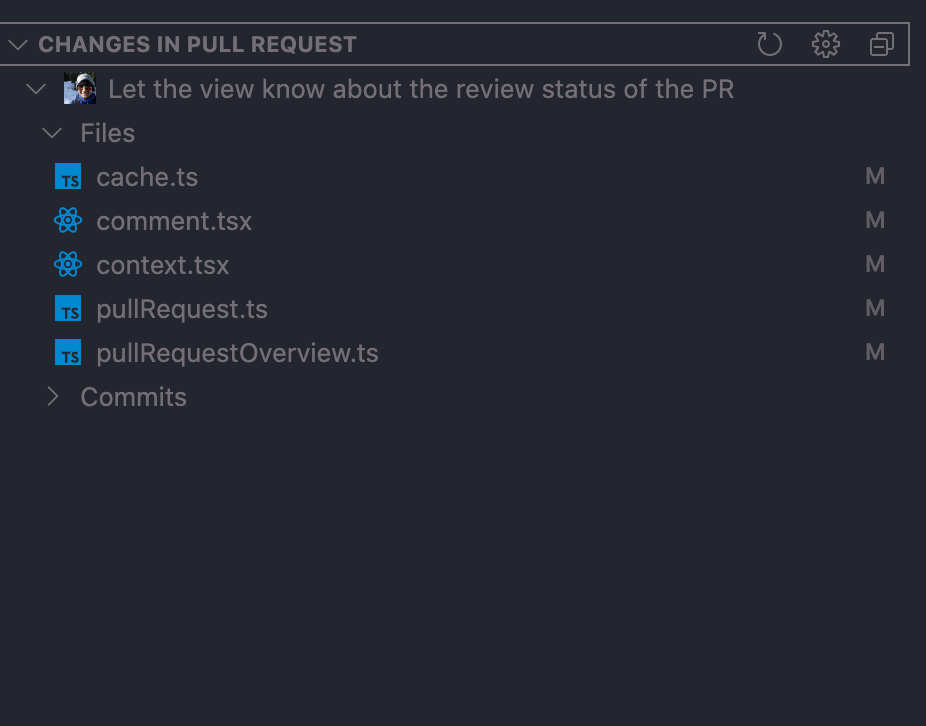Click the TypeScript icon beside pullRequest.ts
The height and width of the screenshot is (726, 926).
click(68, 308)
